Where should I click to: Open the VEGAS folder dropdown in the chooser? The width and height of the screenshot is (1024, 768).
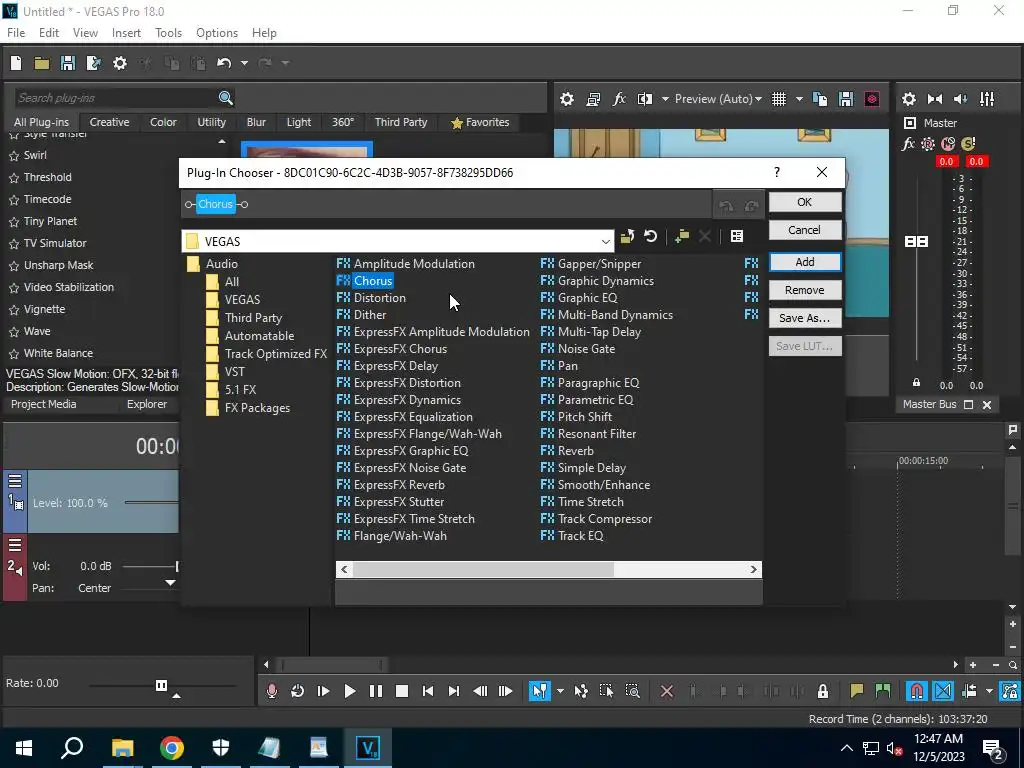tap(605, 242)
